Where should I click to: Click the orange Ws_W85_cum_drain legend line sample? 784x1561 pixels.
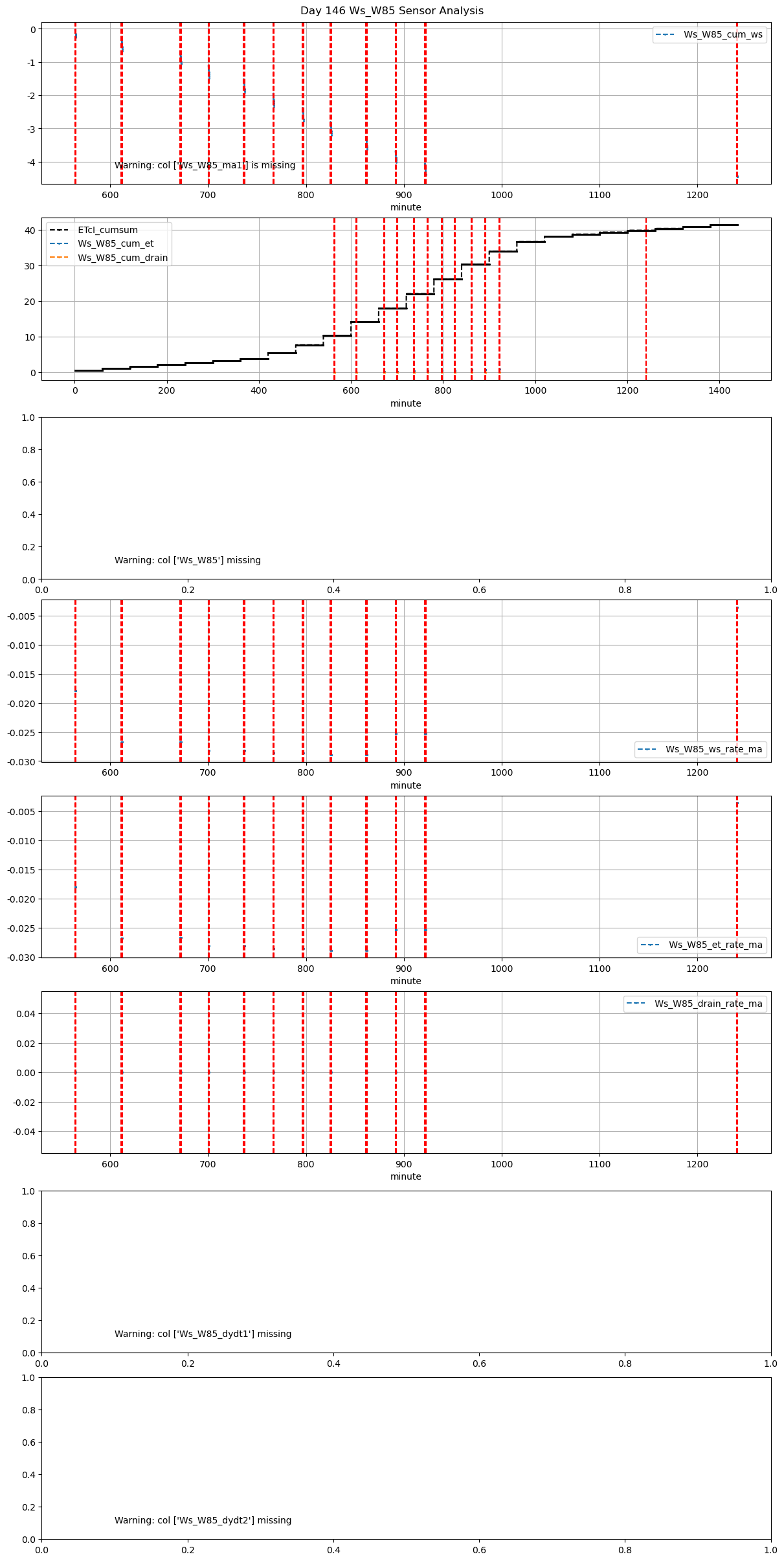click(x=59, y=258)
